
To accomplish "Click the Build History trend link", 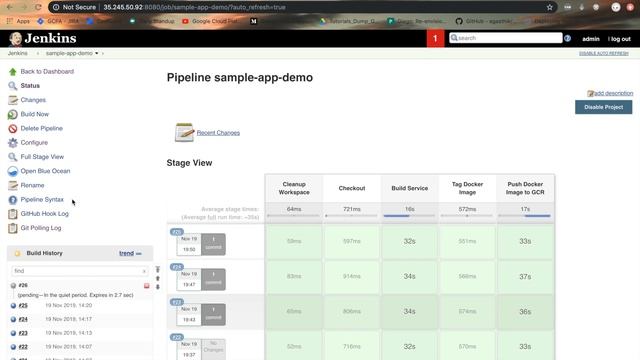I will click(126, 253).
